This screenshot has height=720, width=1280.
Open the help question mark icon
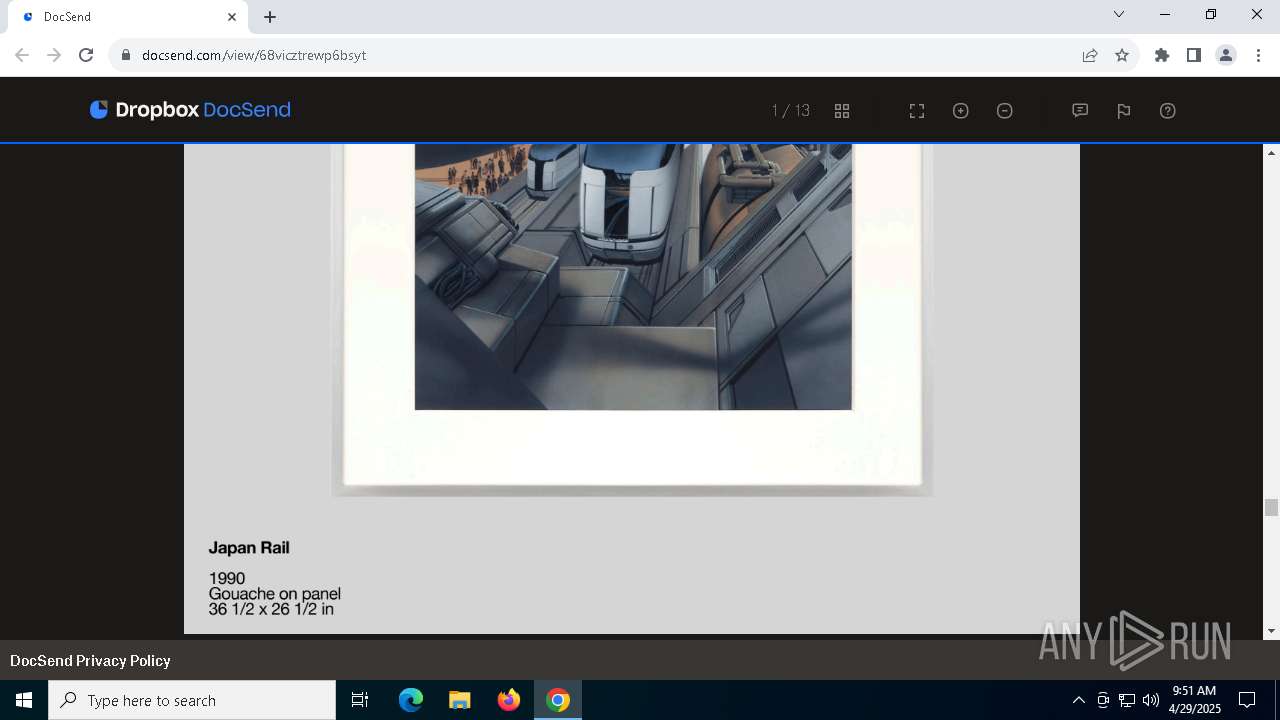coord(1168,111)
